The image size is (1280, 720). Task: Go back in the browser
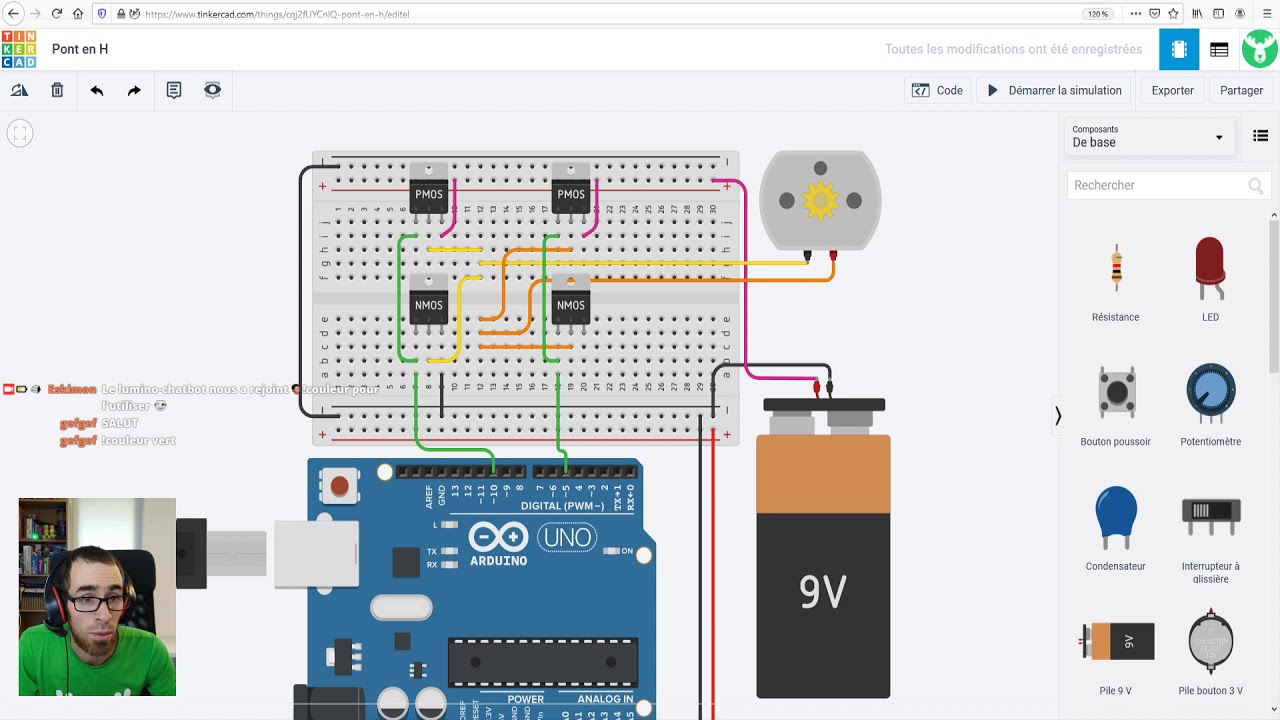tap(13, 14)
